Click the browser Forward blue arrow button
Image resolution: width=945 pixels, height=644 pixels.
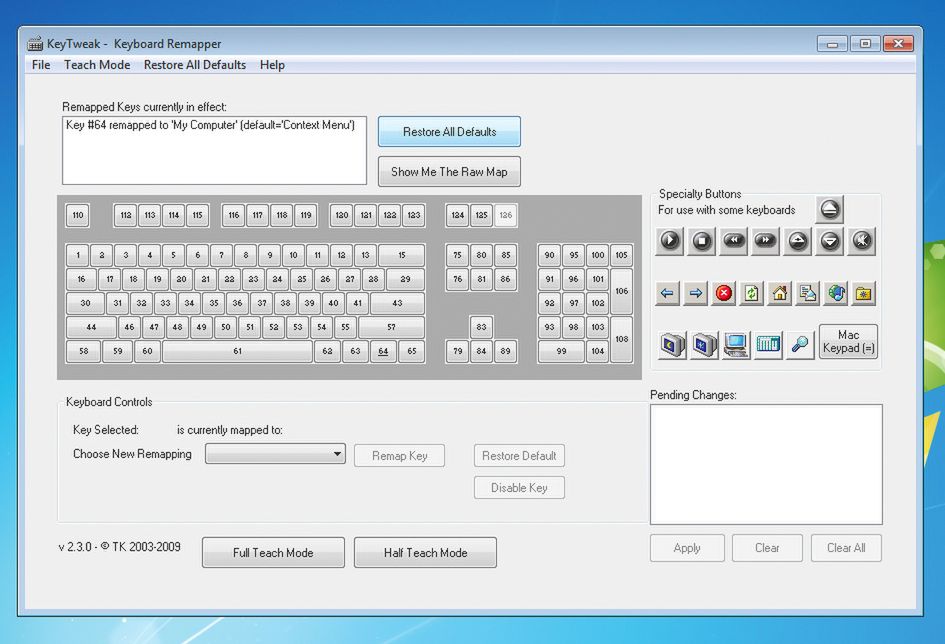[x=695, y=293]
